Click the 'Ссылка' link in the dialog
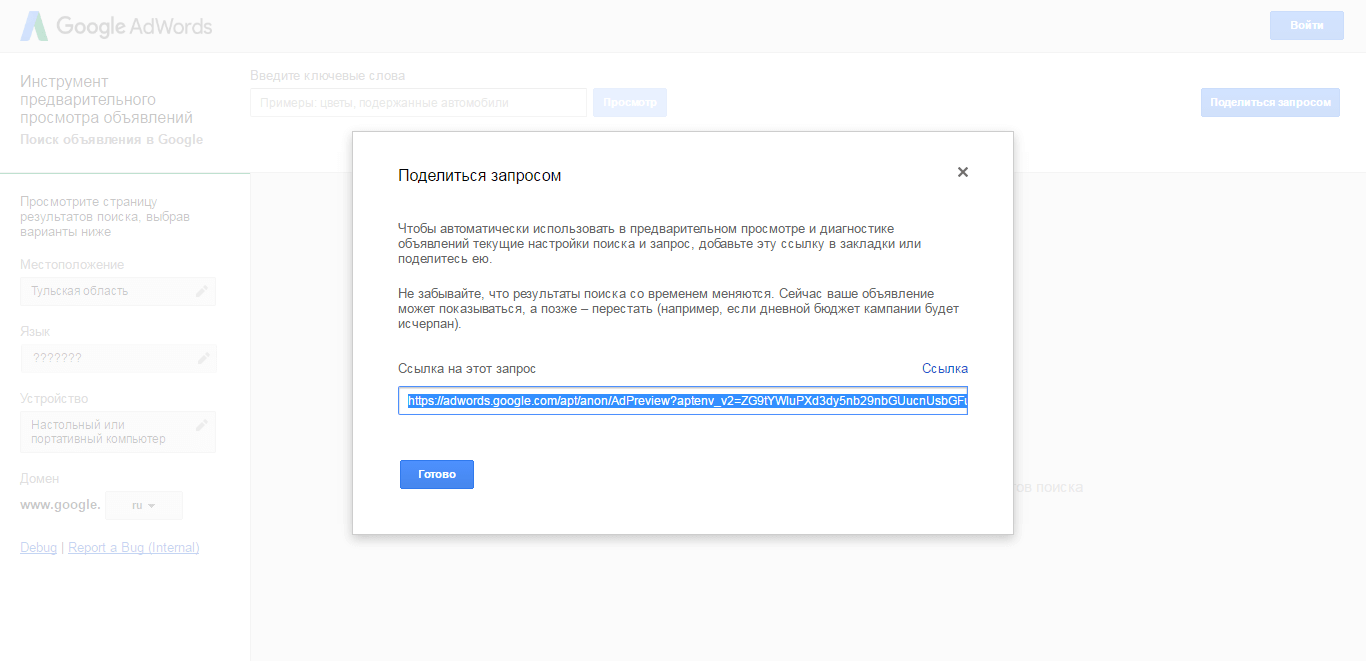This screenshot has width=1366, height=661. tap(944, 368)
